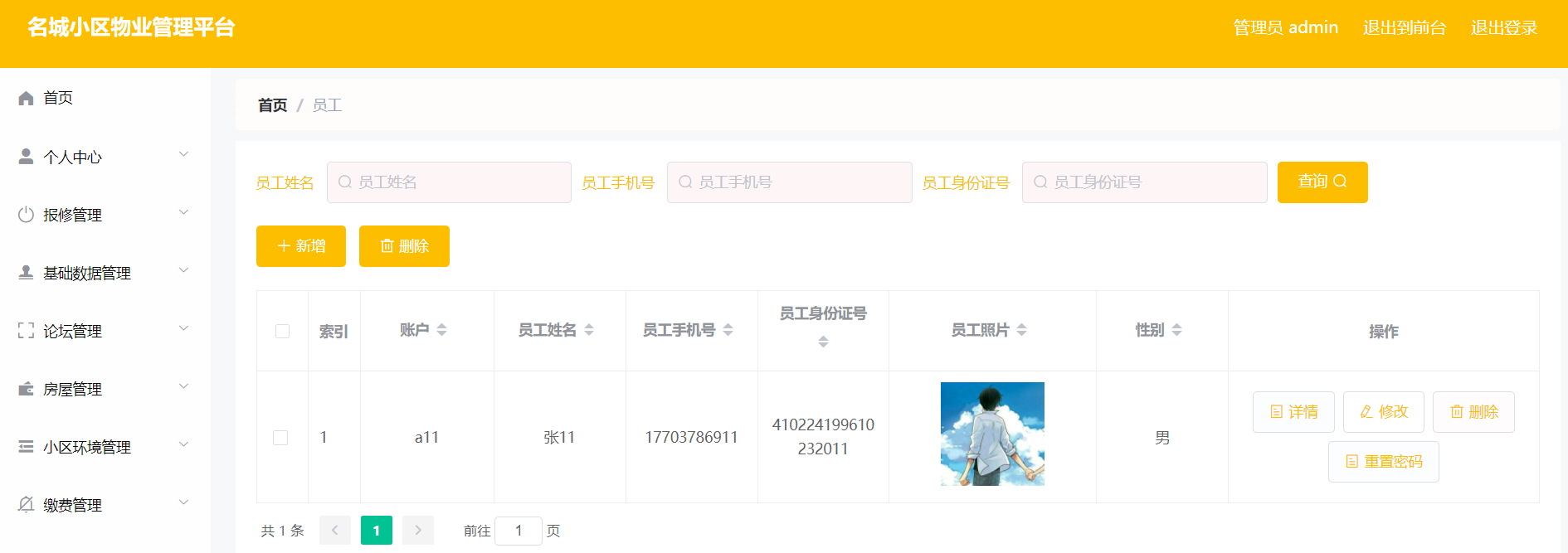Open 退出到前台 in top bar

click(x=1404, y=27)
